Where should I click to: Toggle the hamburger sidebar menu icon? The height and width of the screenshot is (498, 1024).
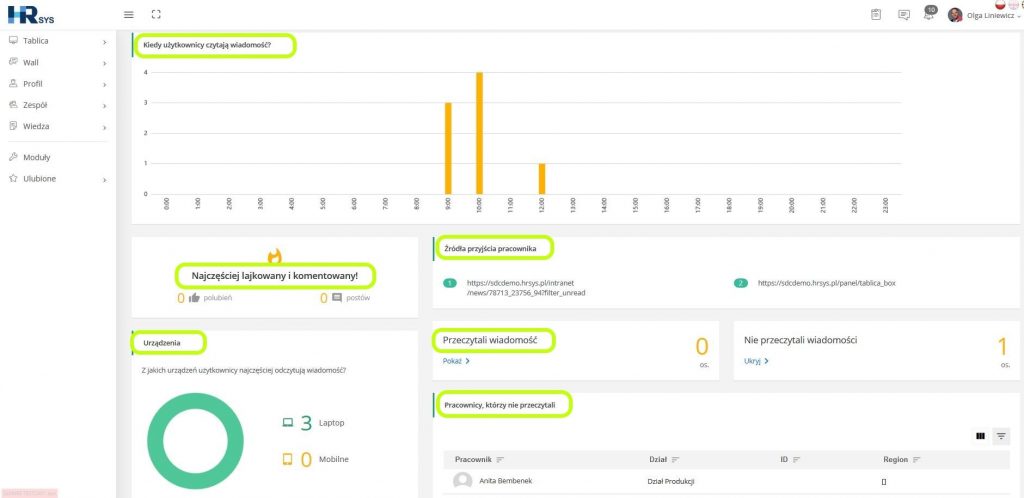[x=129, y=14]
